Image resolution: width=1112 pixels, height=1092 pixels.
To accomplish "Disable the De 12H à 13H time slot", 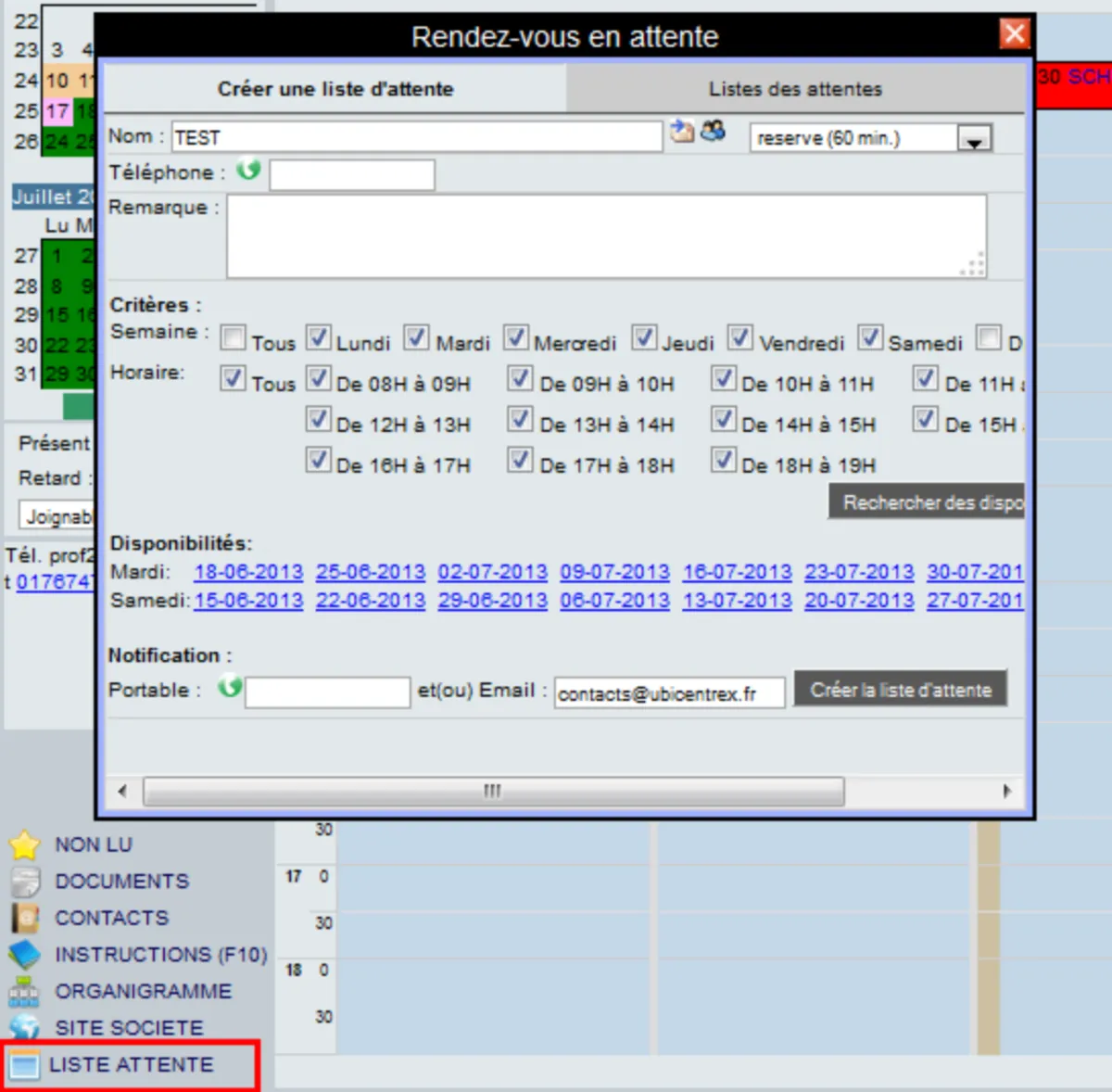I will pyautogui.click(x=318, y=419).
